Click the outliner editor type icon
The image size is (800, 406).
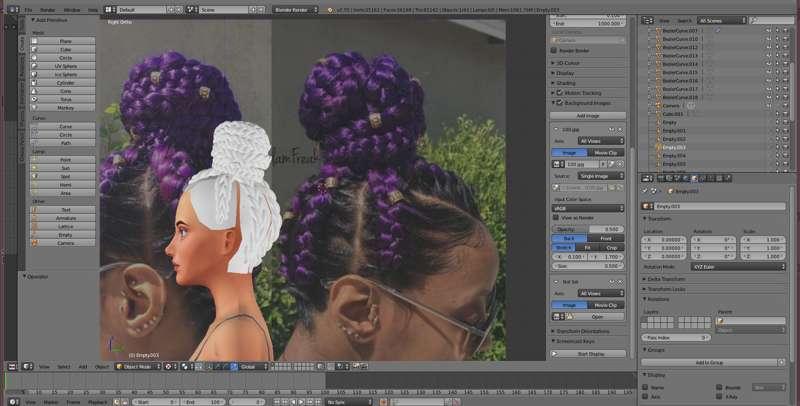(647, 20)
